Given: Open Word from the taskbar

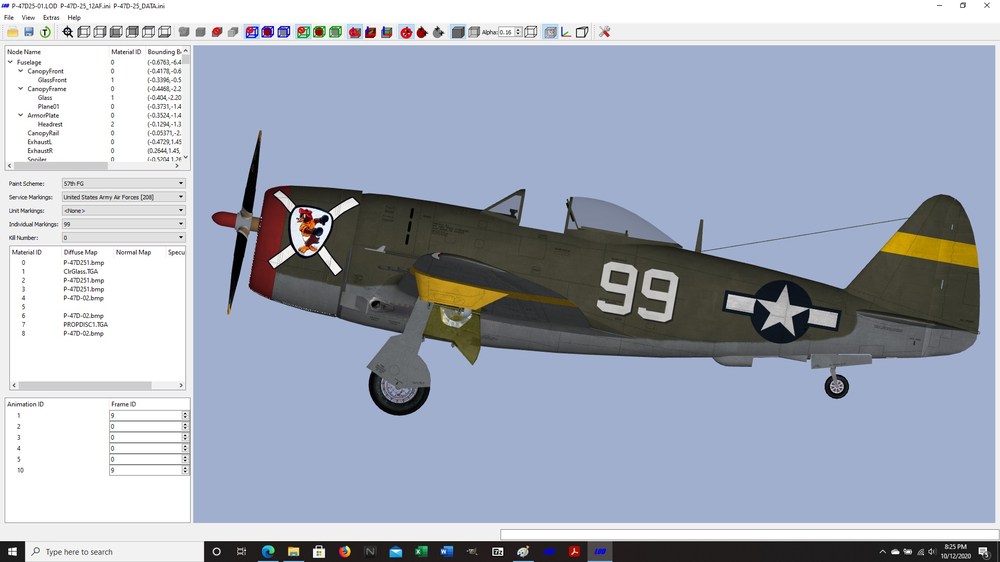Looking at the screenshot, I should point(446,551).
